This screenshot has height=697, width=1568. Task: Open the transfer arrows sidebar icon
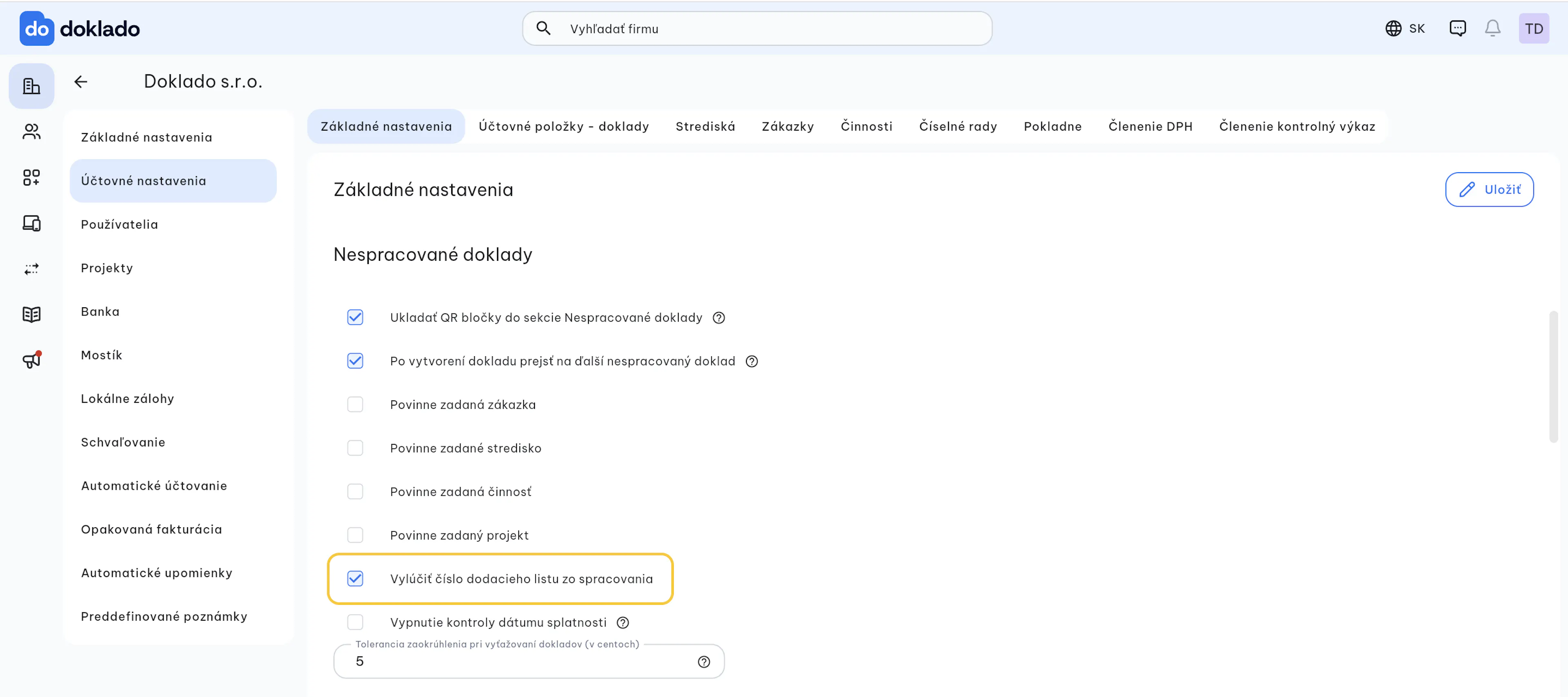(32, 269)
